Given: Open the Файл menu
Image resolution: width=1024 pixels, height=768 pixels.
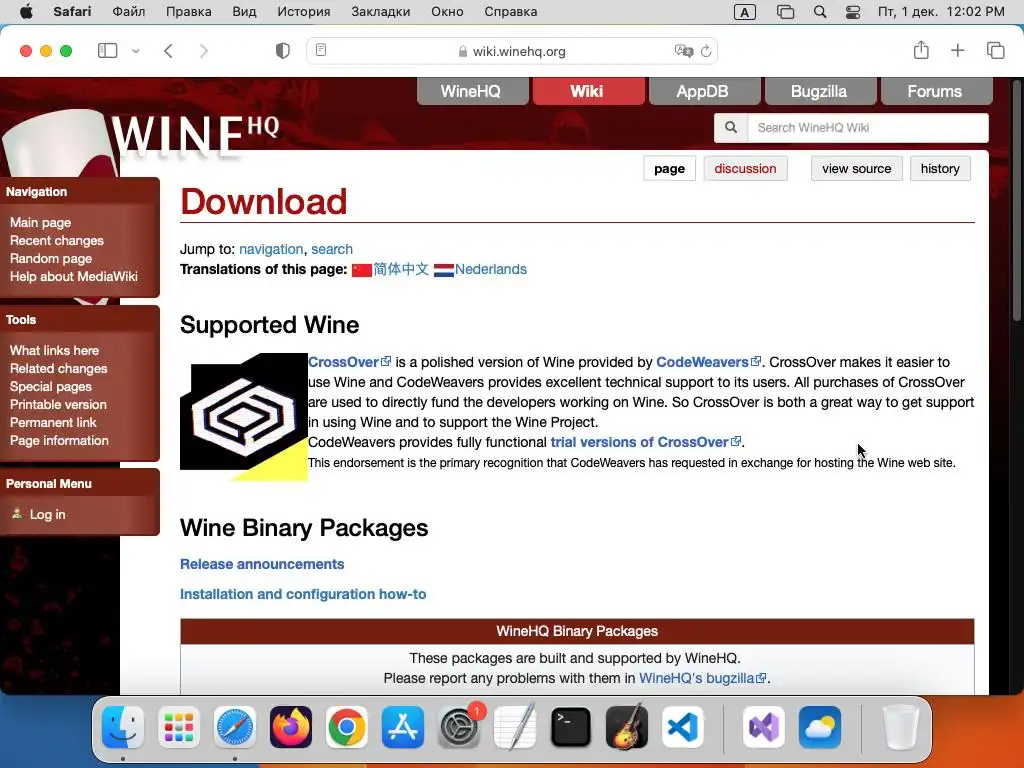Looking at the screenshot, I should (129, 12).
